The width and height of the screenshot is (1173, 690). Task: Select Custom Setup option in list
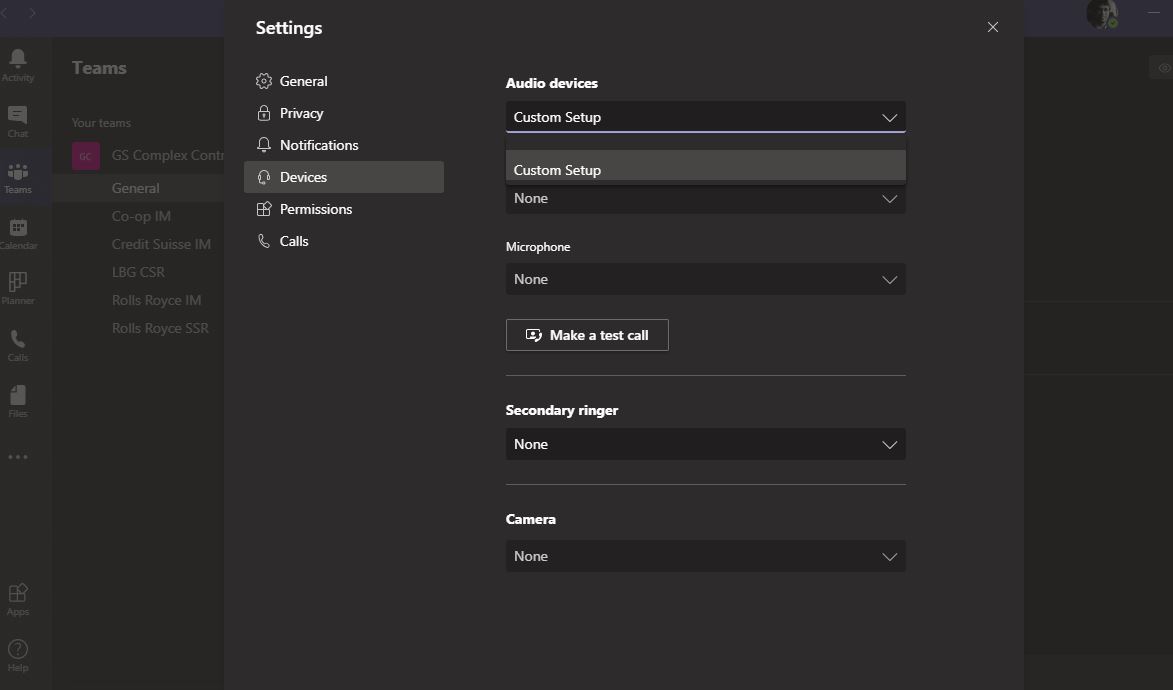coord(705,169)
